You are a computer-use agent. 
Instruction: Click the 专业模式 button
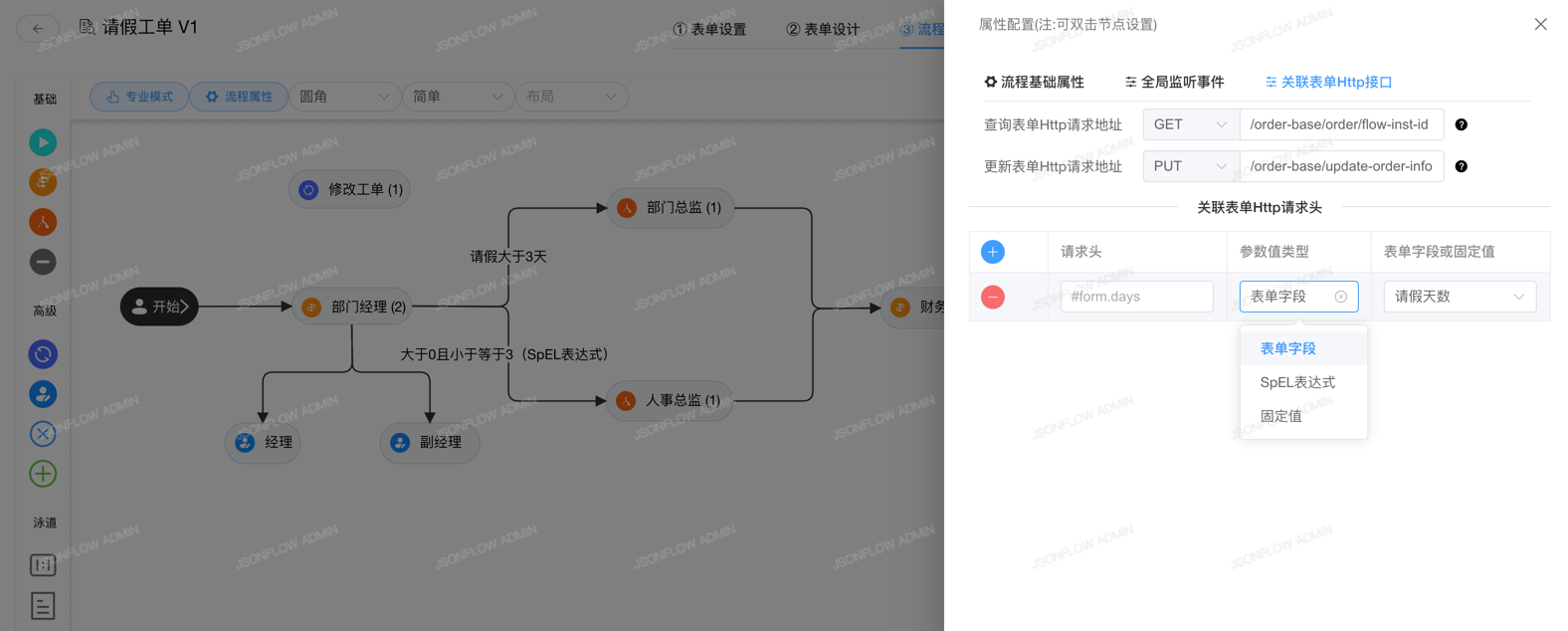pyautogui.click(x=139, y=97)
